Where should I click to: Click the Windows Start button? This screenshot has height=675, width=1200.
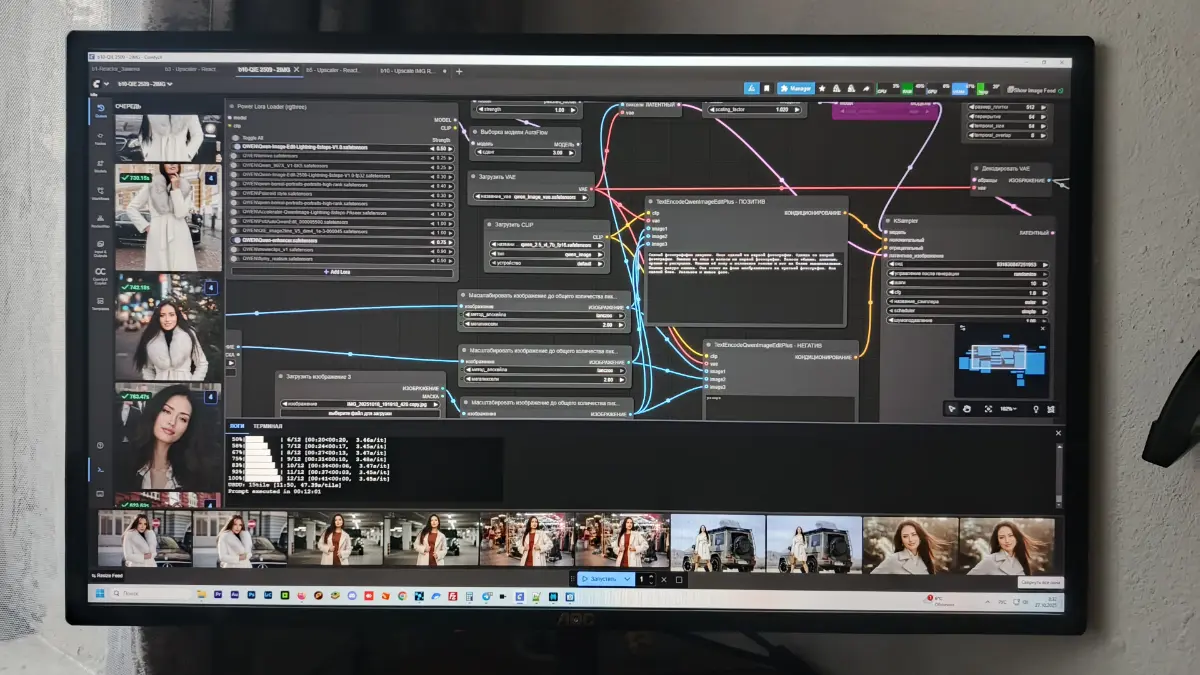(x=100, y=594)
